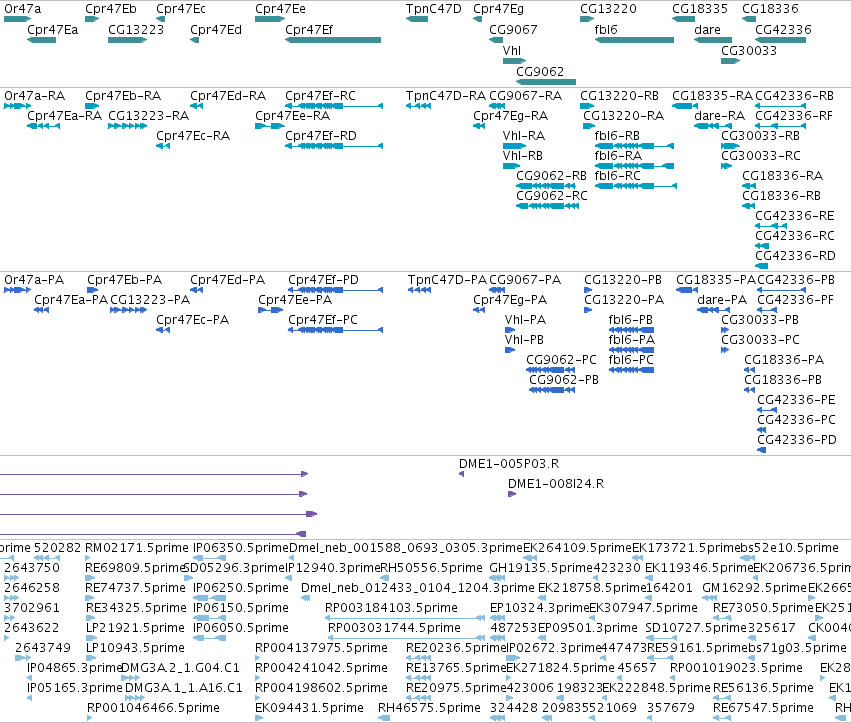Select EST GH19135.5prime

(x=497, y=578)
